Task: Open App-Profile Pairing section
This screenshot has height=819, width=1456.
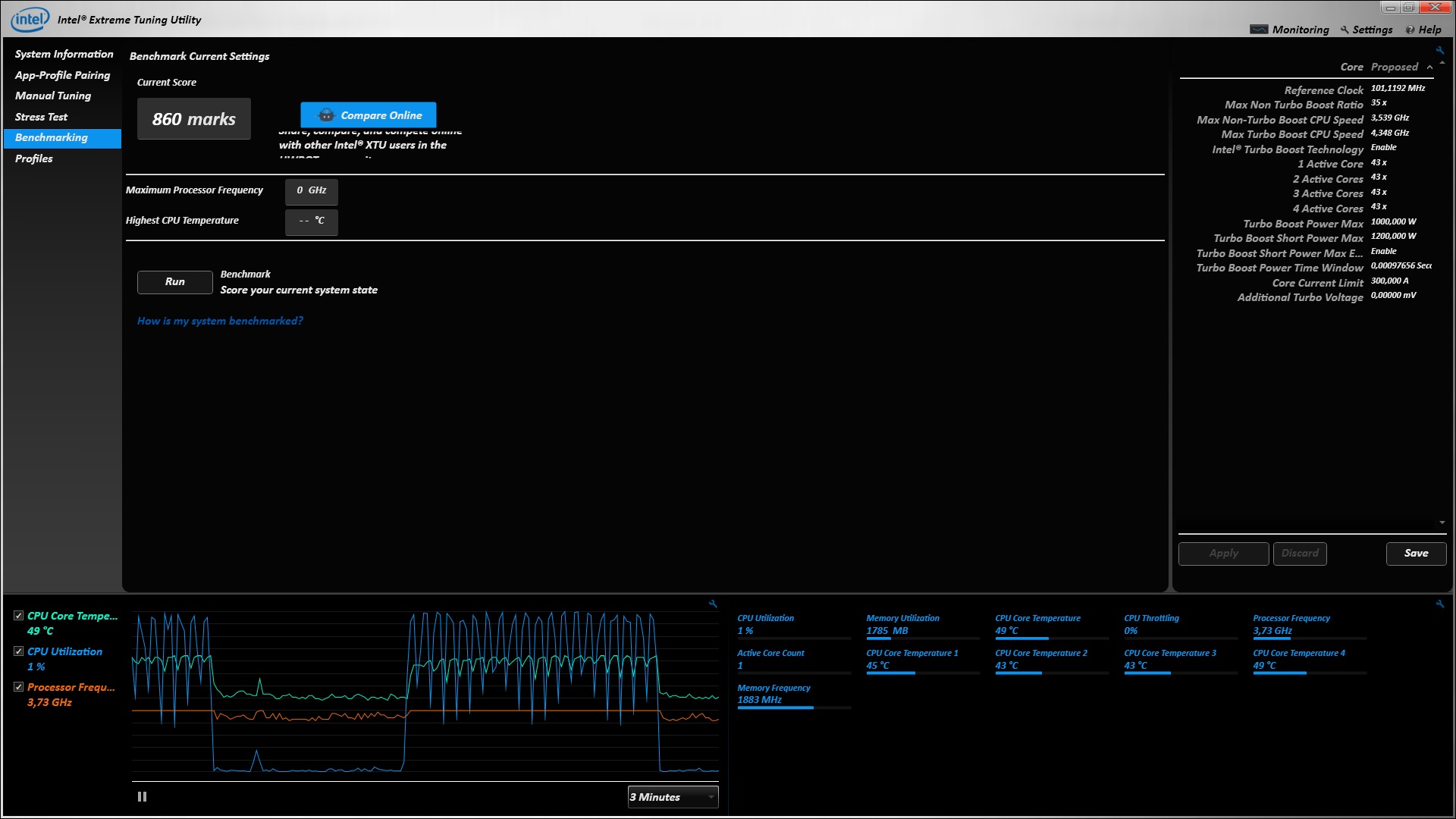Action: (x=62, y=75)
